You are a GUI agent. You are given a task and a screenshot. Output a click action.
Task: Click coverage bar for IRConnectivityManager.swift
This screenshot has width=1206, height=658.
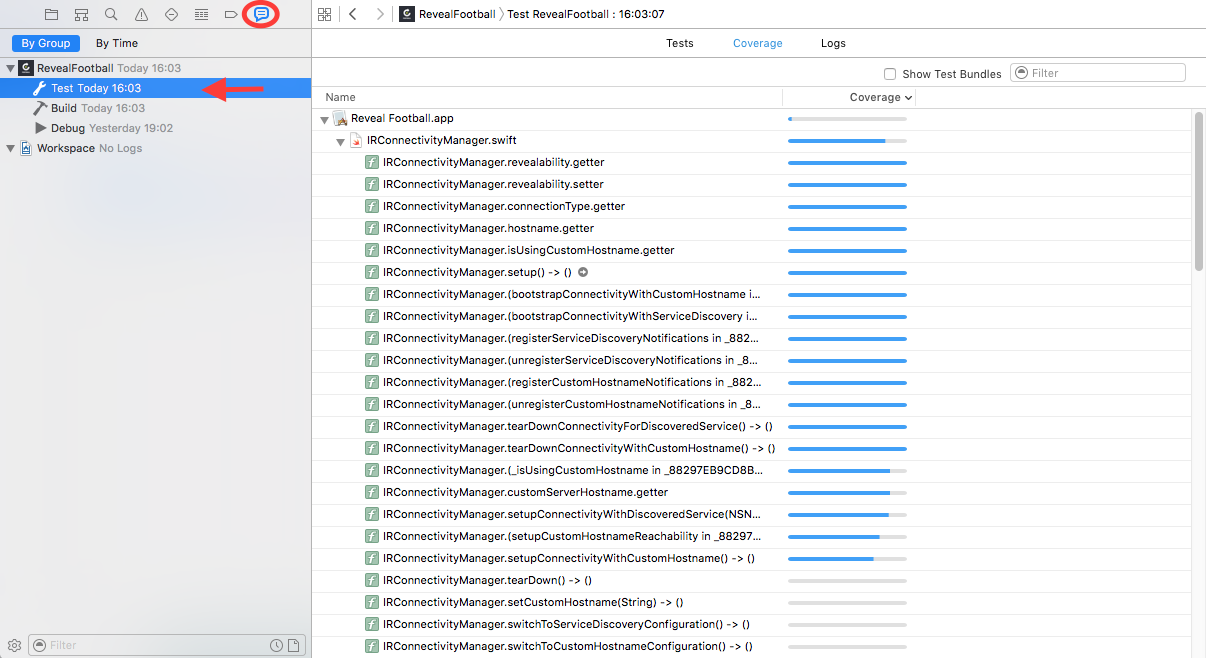pos(847,141)
